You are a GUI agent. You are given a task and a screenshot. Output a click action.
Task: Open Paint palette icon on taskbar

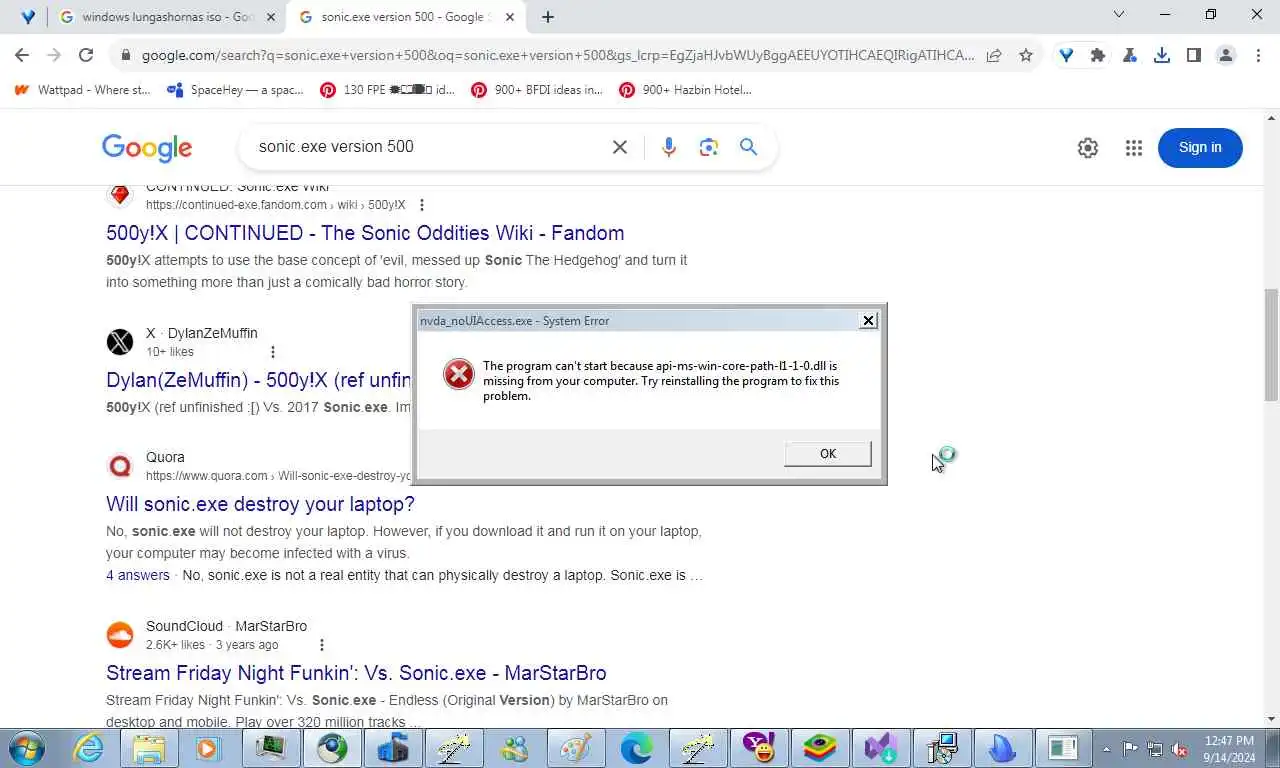coord(576,748)
